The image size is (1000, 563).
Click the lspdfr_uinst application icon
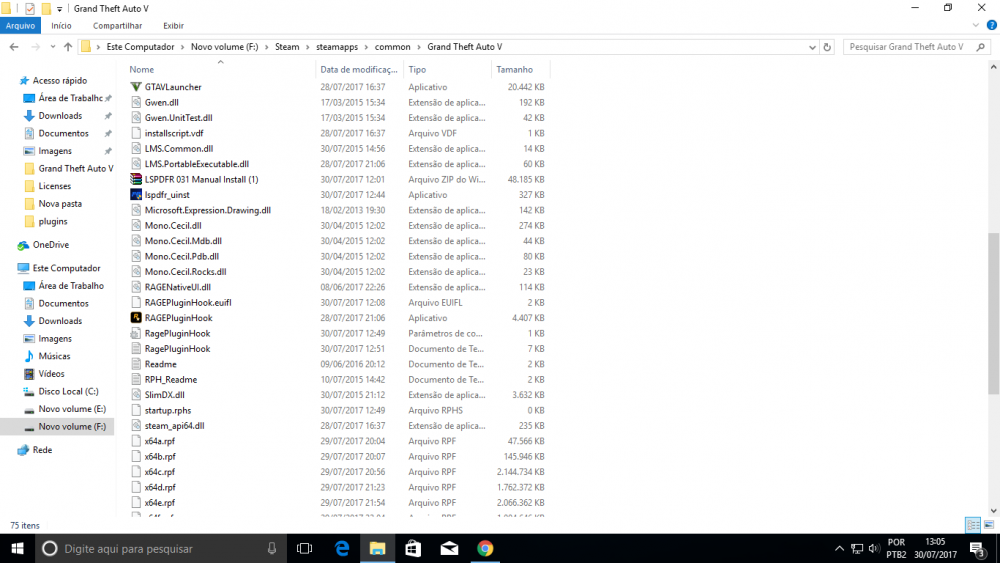(x=136, y=194)
